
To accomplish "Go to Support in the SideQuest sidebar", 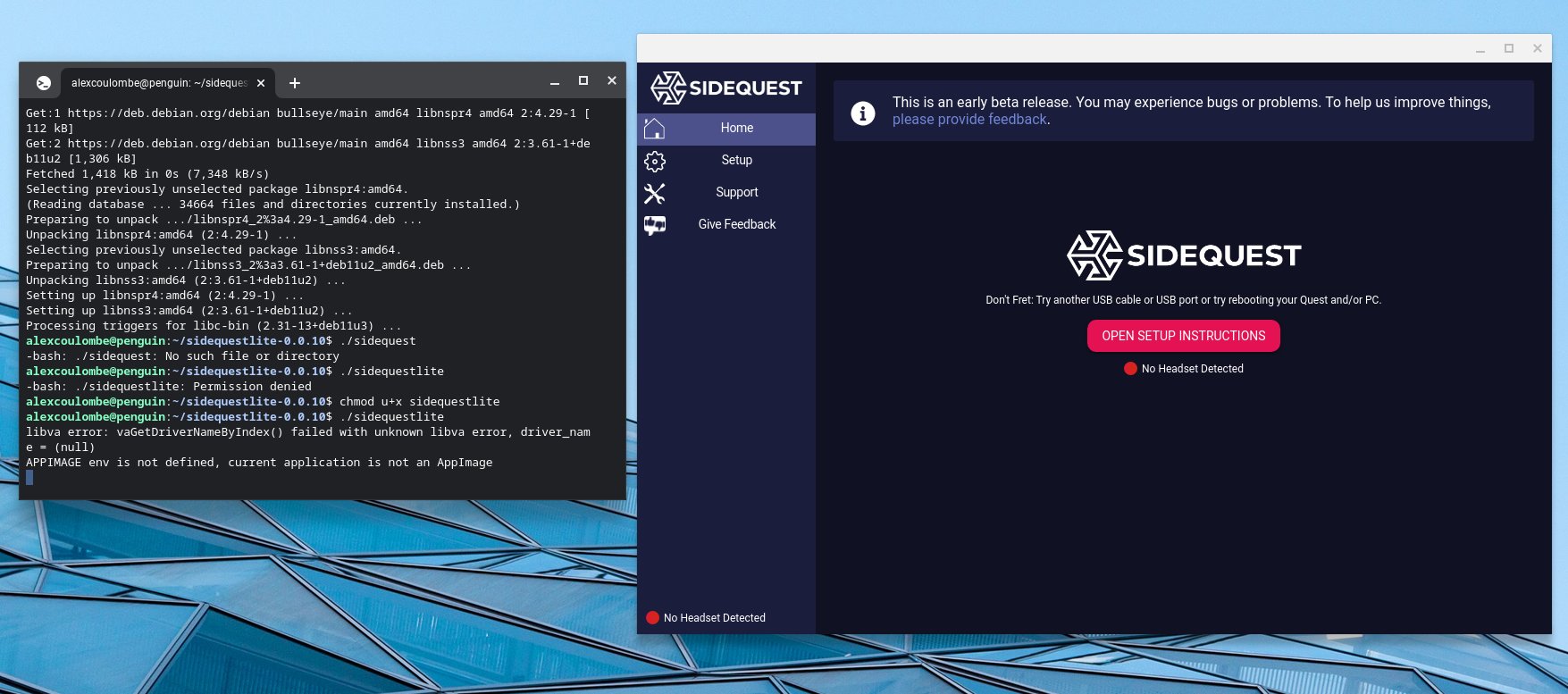I will 725,193.
